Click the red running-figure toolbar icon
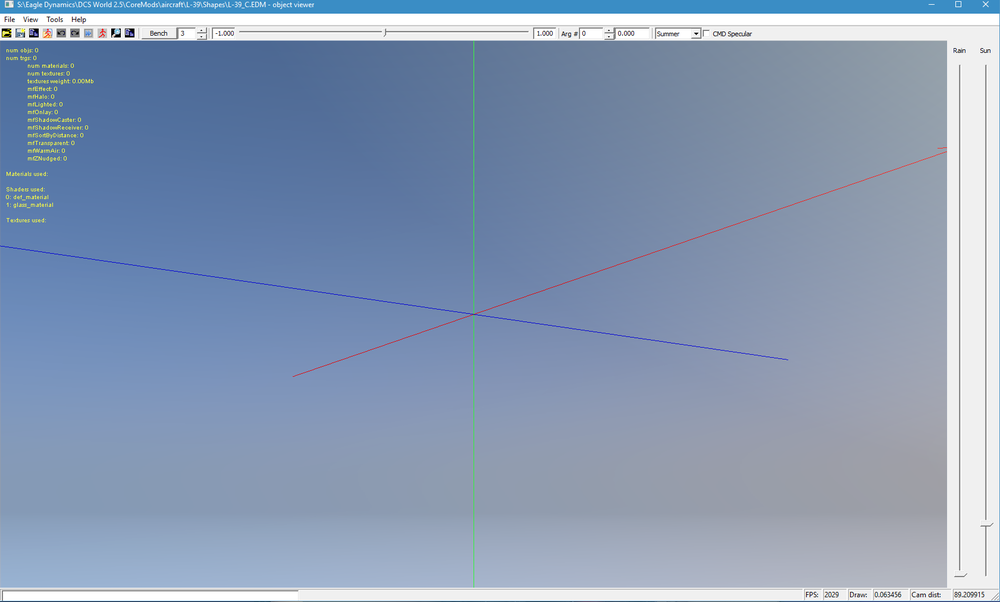1000x602 pixels. 102,33
